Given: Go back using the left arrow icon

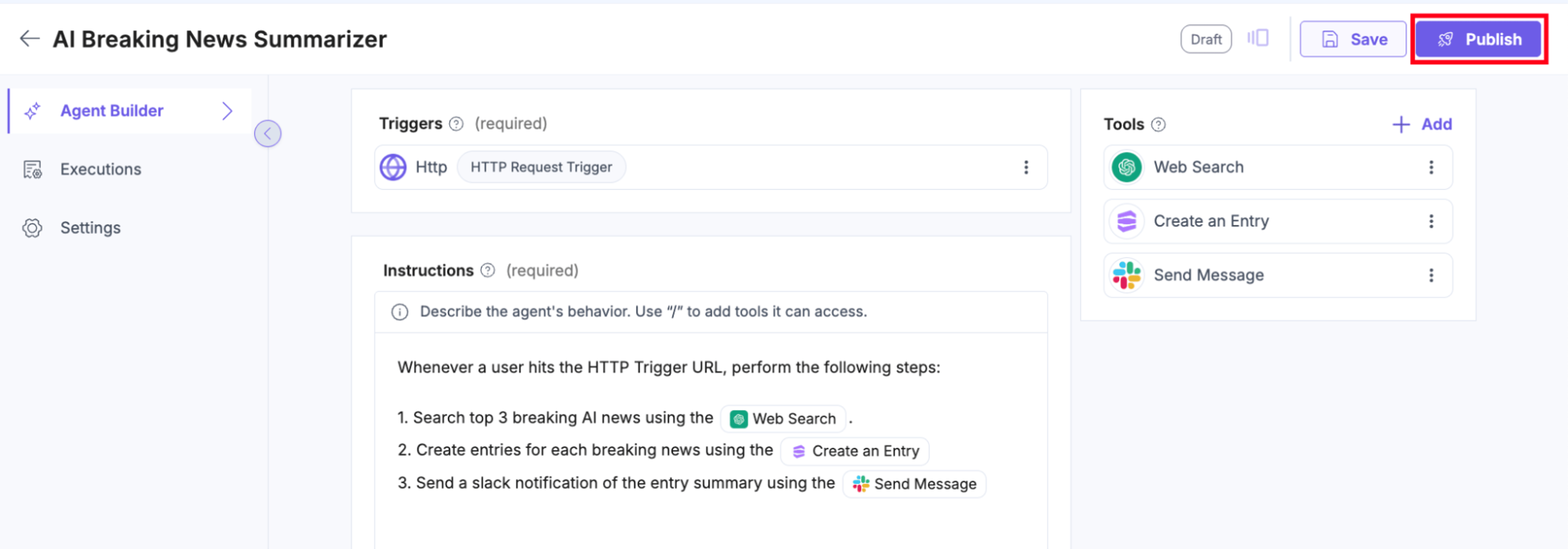Looking at the screenshot, I should click(x=29, y=38).
